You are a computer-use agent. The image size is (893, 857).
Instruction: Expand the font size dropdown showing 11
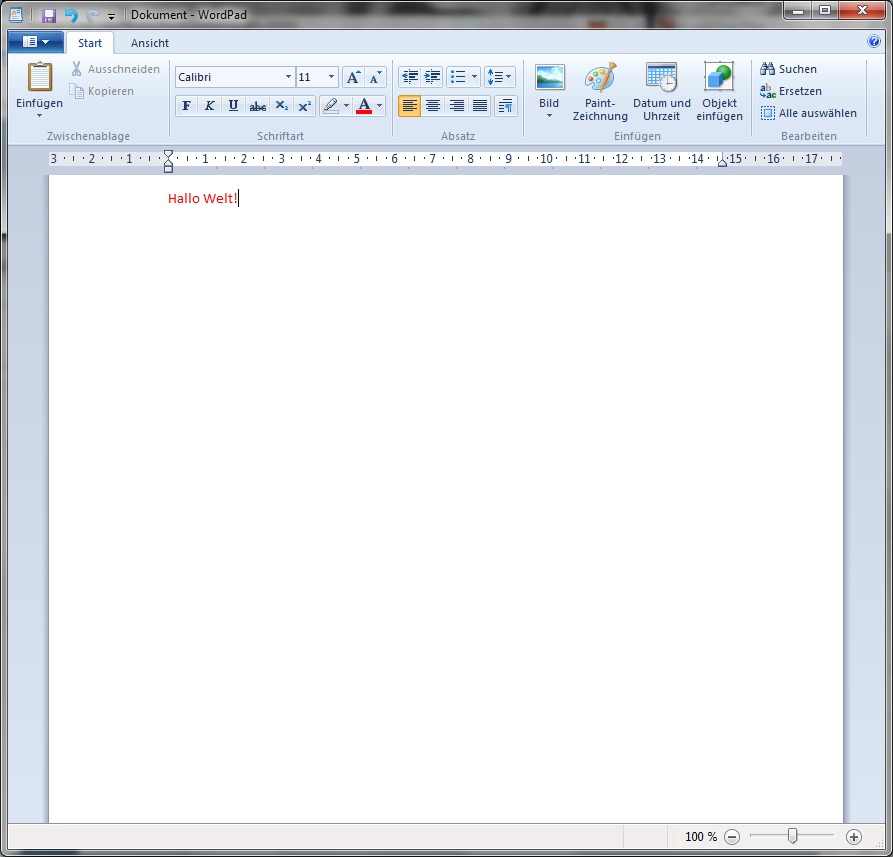pyautogui.click(x=331, y=77)
